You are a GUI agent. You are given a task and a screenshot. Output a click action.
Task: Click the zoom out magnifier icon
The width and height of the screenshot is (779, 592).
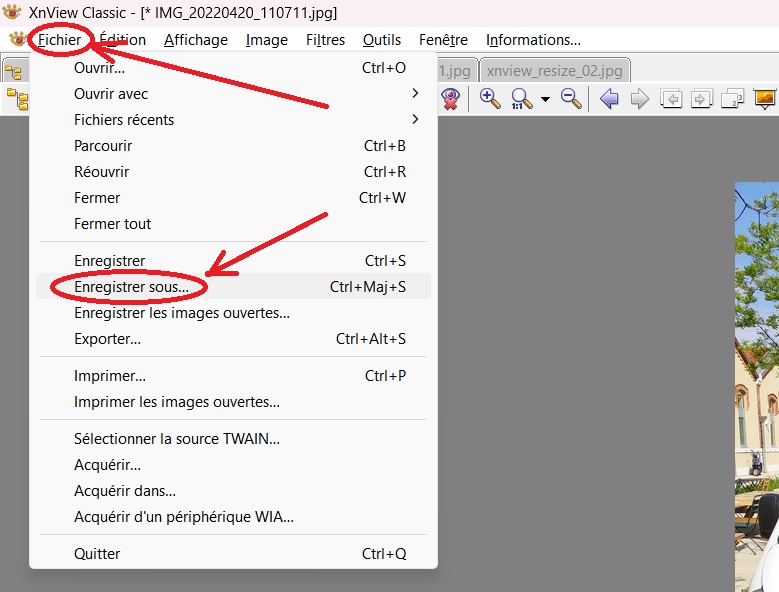coord(571,98)
